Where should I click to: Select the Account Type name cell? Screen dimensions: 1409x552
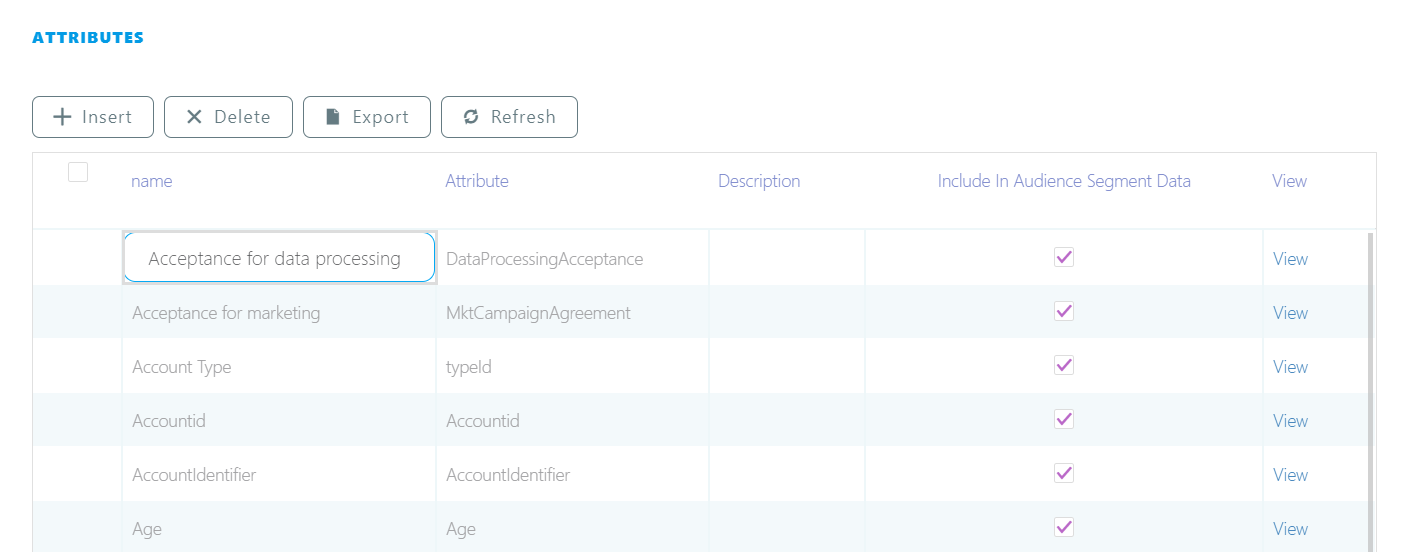182,367
